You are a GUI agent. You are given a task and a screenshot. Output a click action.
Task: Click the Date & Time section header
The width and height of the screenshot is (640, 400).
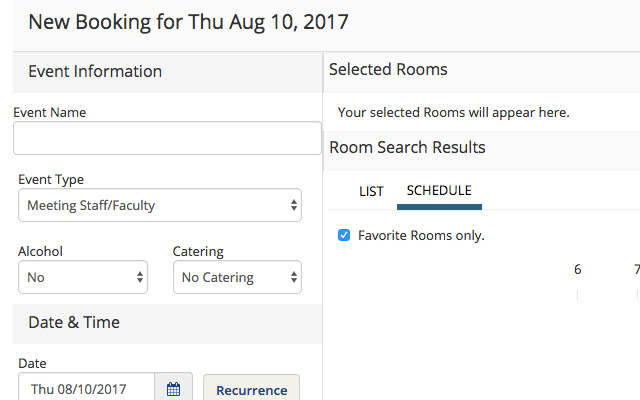pyautogui.click(x=74, y=322)
